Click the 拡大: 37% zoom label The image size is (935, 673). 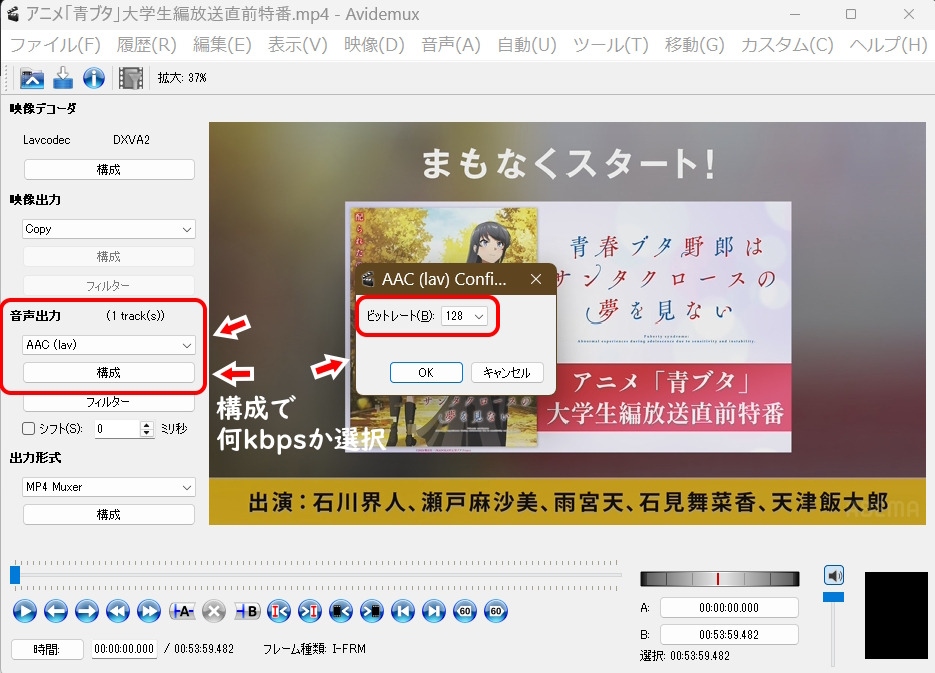tap(182, 78)
